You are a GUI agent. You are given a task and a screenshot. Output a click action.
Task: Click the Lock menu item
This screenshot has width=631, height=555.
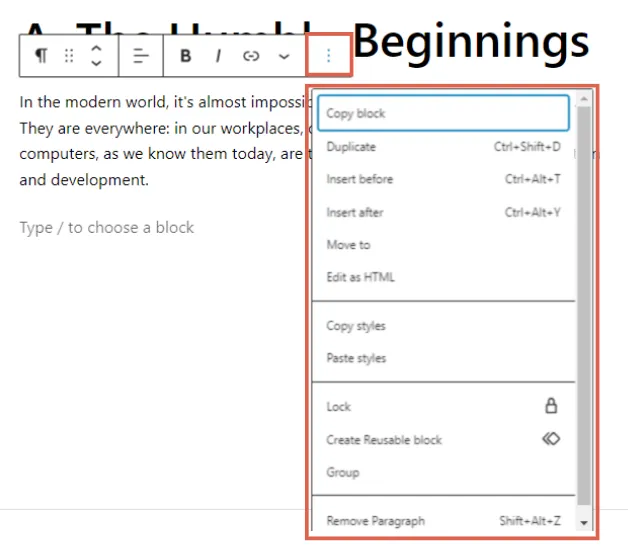coord(443,406)
